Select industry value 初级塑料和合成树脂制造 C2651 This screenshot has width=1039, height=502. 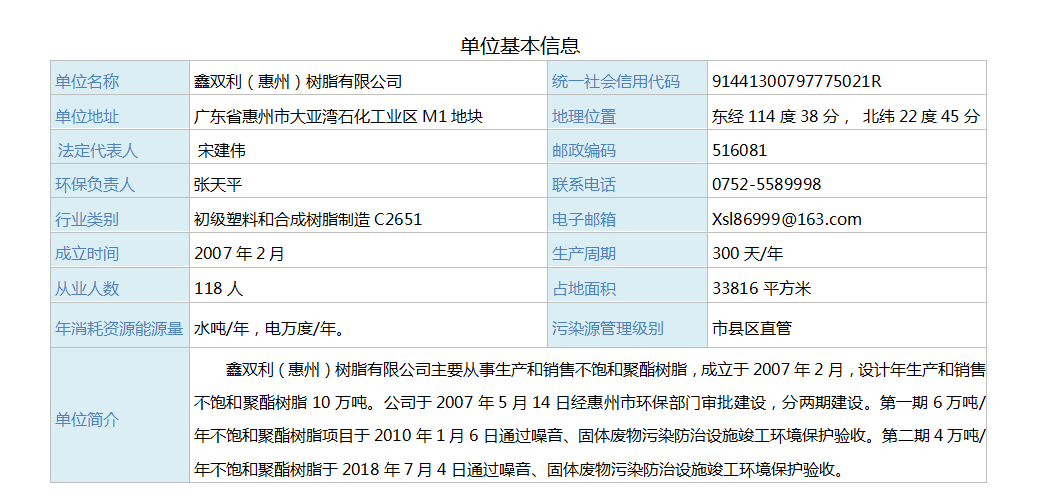(x=308, y=219)
